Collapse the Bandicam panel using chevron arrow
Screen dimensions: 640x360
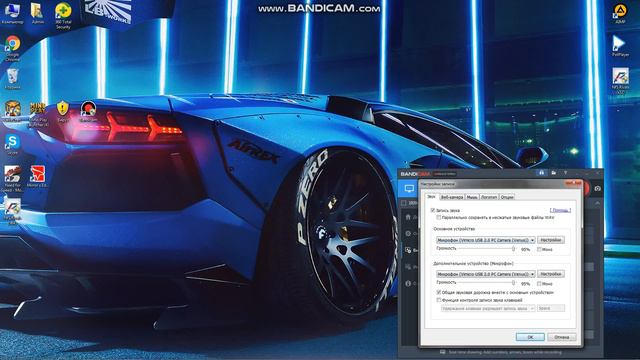click(x=597, y=203)
